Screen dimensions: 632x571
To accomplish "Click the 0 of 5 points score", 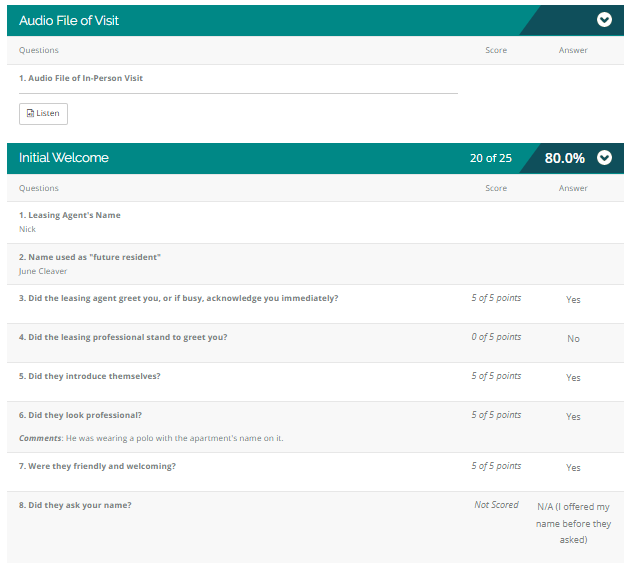I will click(x=496, y=337).
